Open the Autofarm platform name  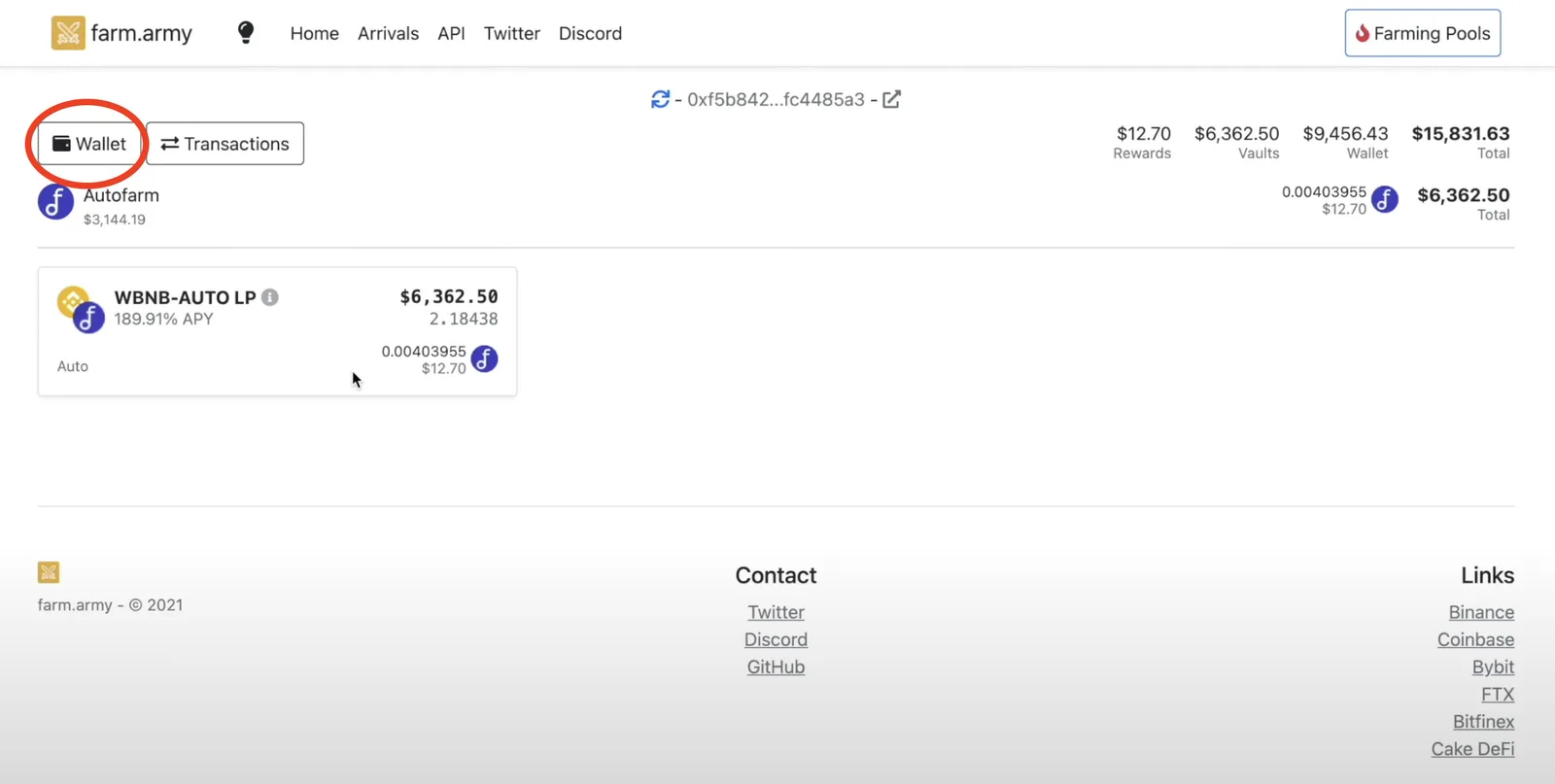point(121,195)
